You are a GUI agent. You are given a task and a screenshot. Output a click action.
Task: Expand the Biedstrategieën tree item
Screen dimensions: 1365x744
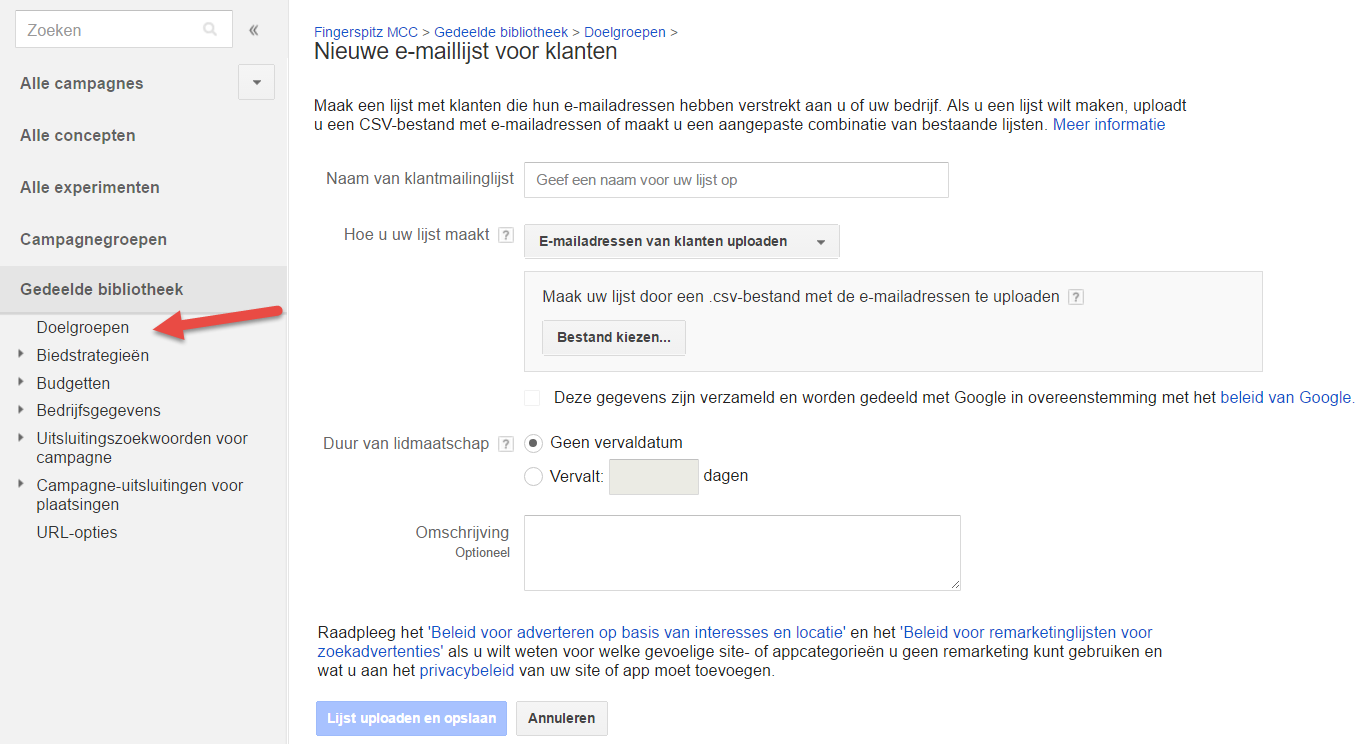click(x=22, y=354)
